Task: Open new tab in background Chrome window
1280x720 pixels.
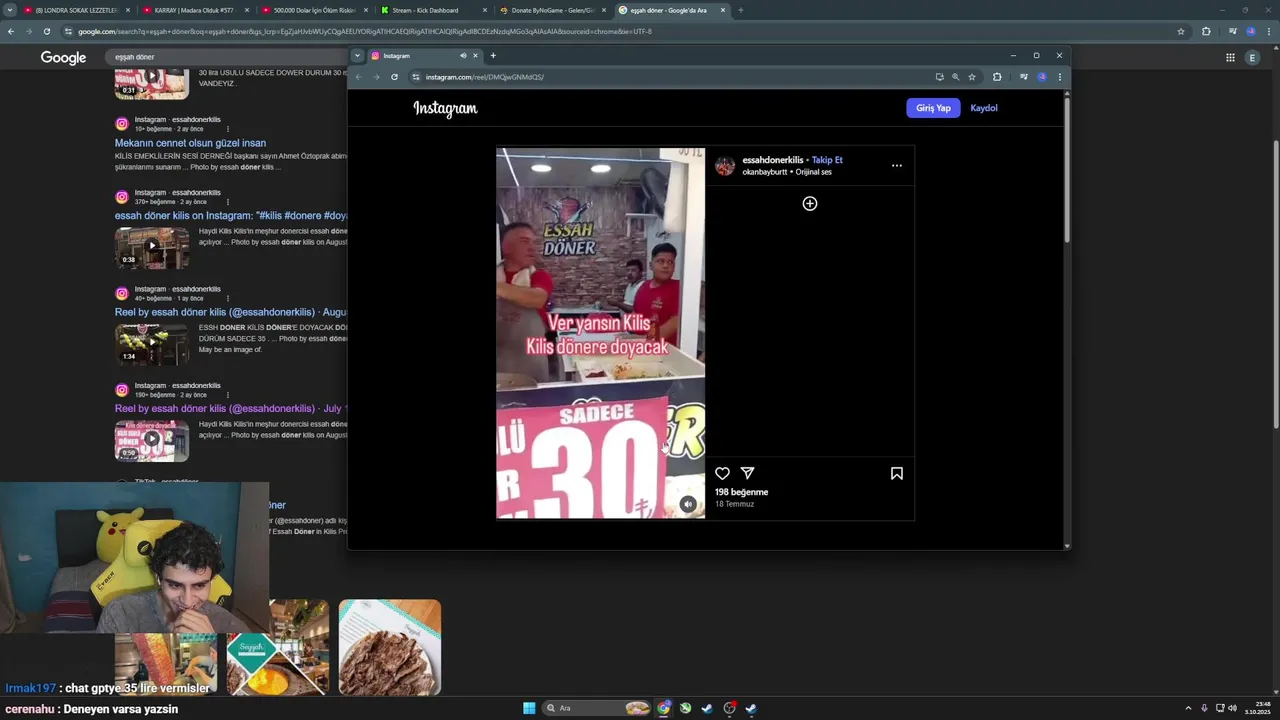Action: coord(740,10)
